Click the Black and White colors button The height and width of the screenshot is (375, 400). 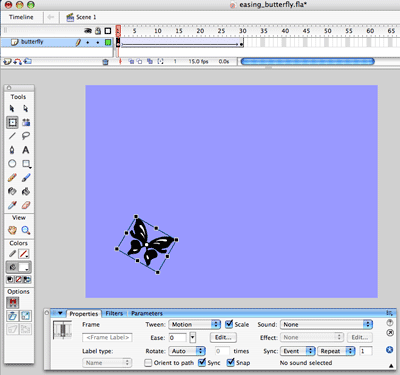10,279
